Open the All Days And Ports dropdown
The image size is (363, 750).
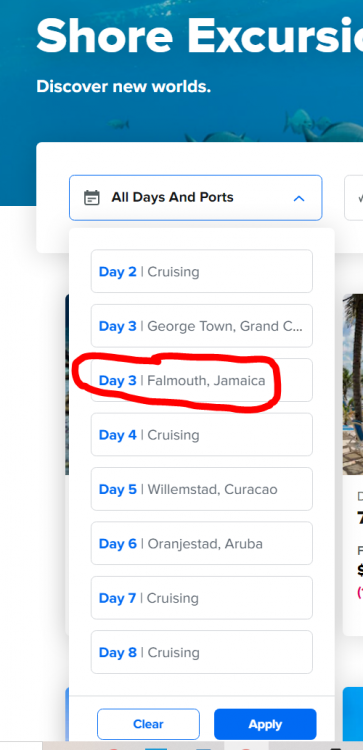196,198
